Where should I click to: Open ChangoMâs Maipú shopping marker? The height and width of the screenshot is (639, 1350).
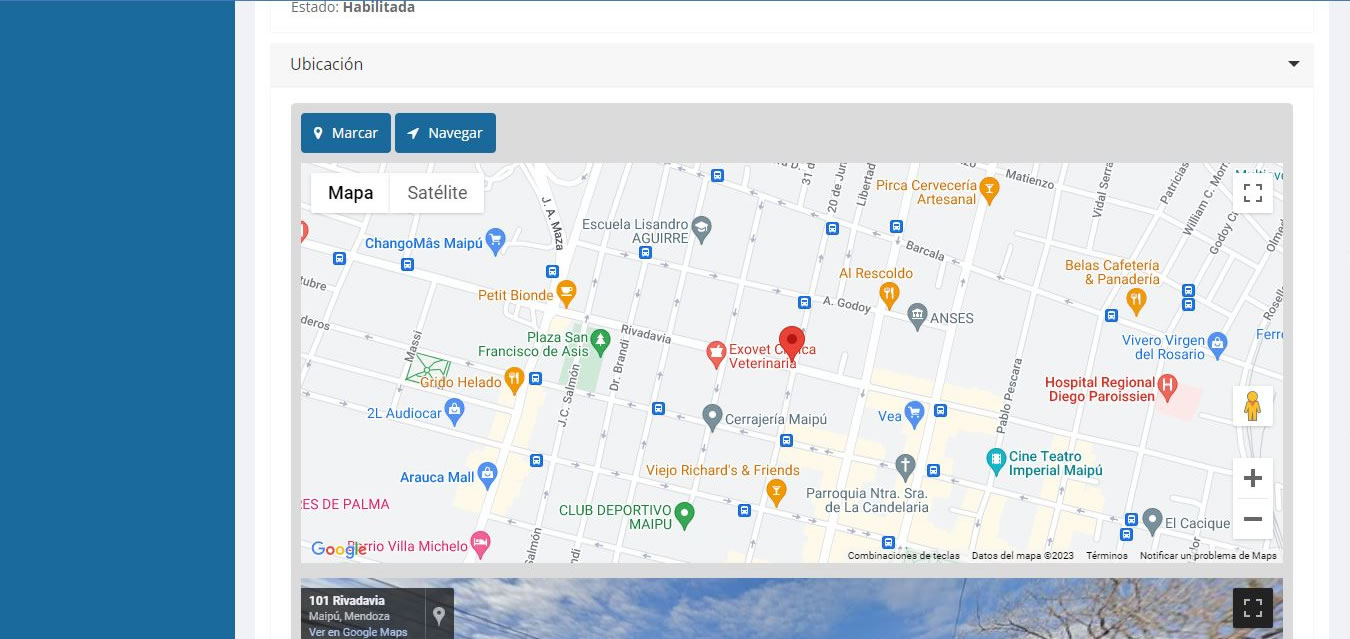pyautogui.click(x=495, y=241)
